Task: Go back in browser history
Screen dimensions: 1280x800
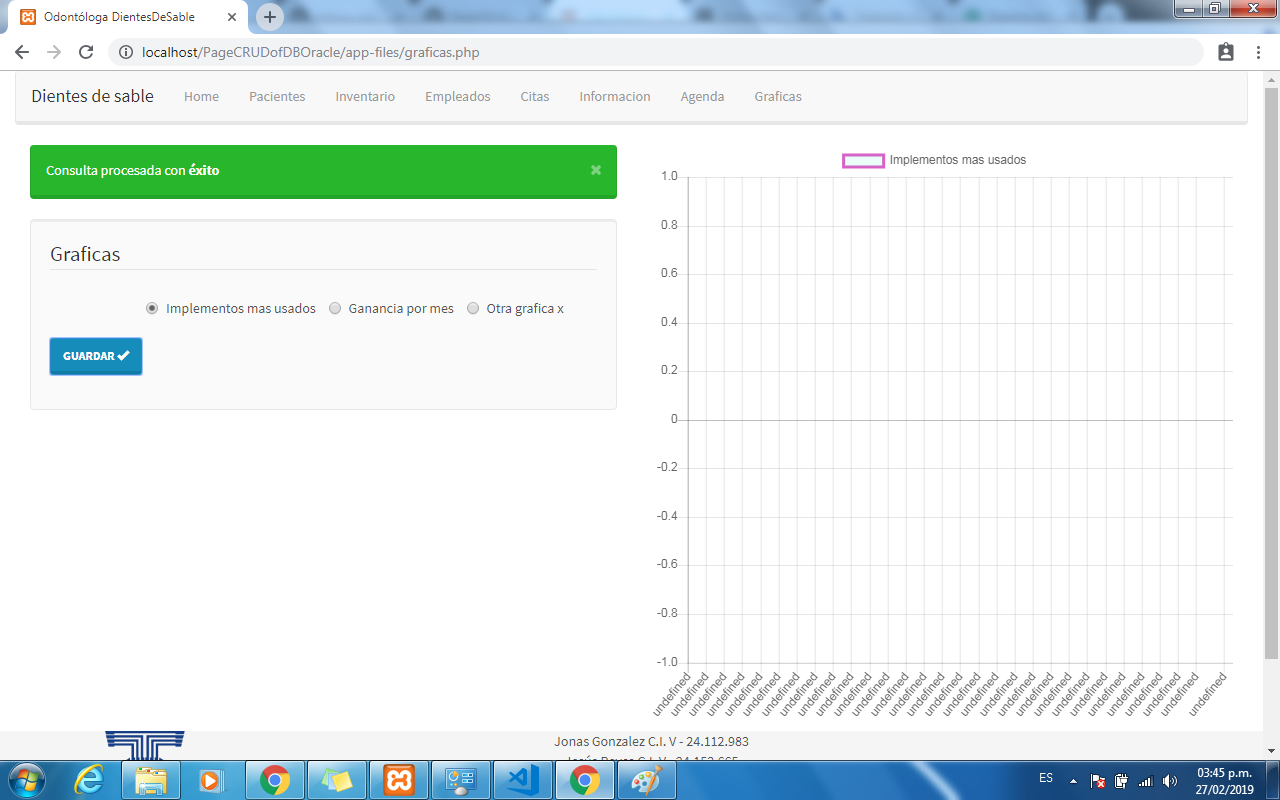Action: pyautogui.click(x=22, y=52)
